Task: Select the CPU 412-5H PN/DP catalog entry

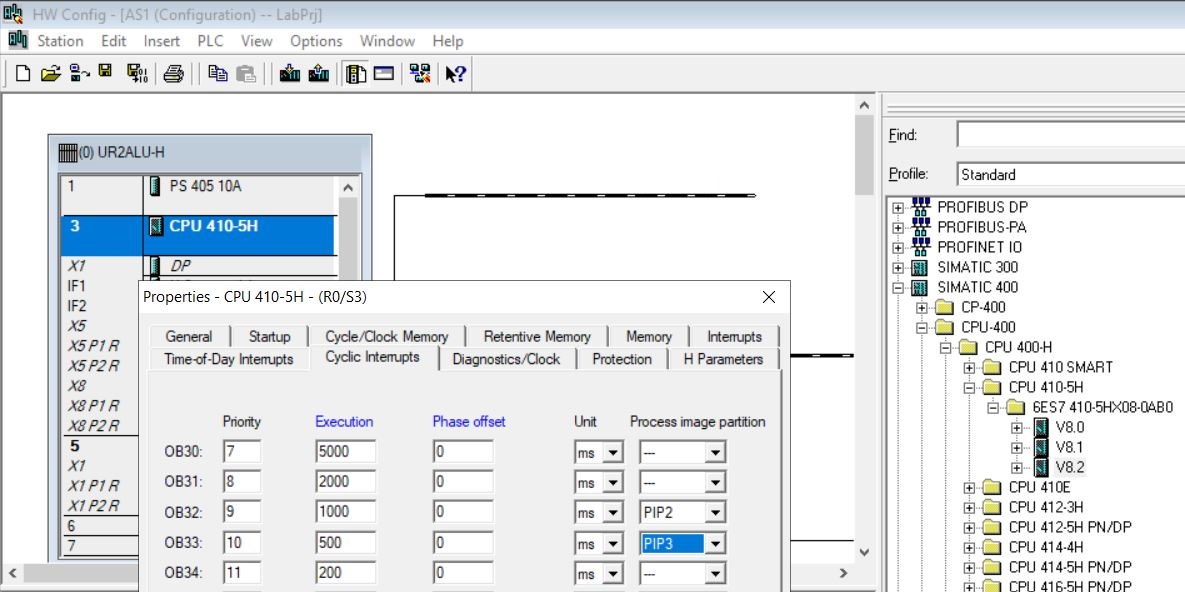Action: (x=1069, y=527)
